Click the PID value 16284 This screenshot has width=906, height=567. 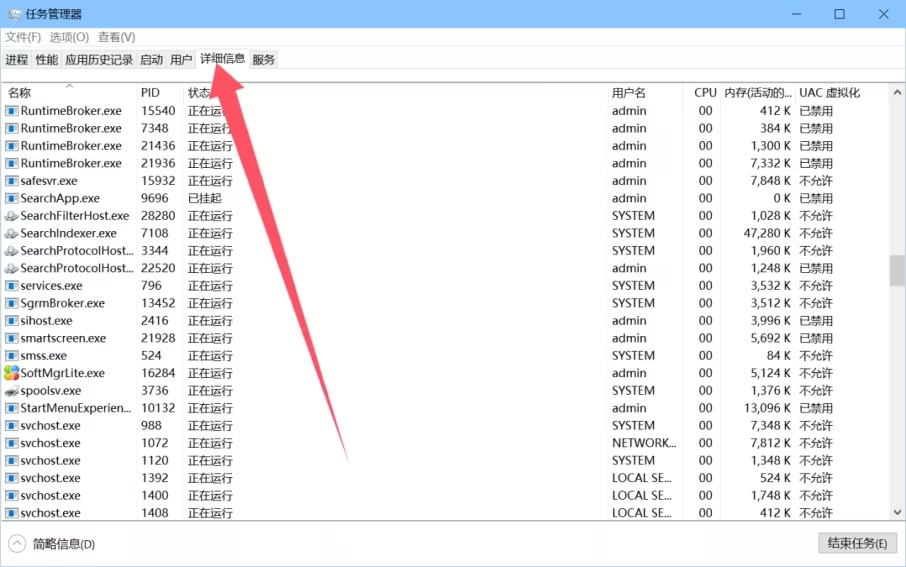158,373
